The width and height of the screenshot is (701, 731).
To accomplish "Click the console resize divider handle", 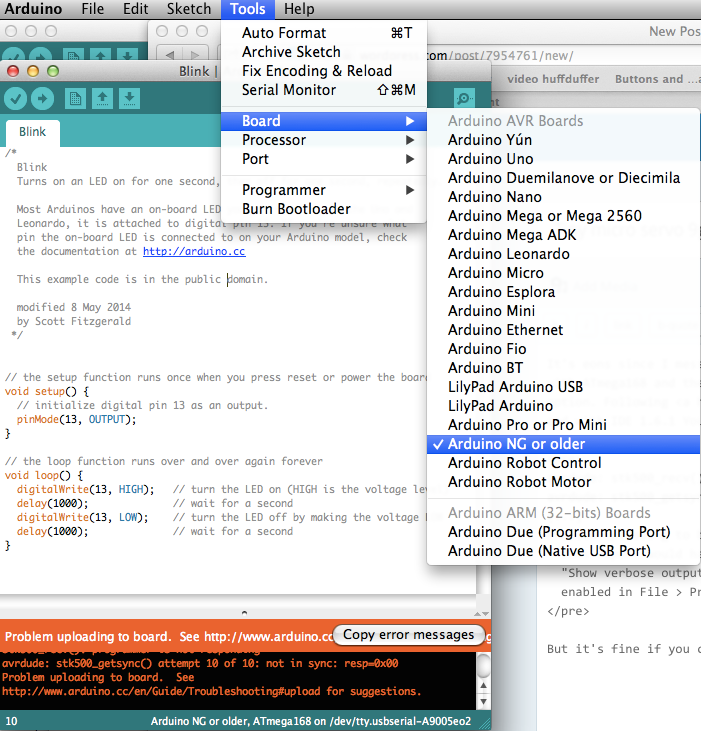I will tap(245, 613).
